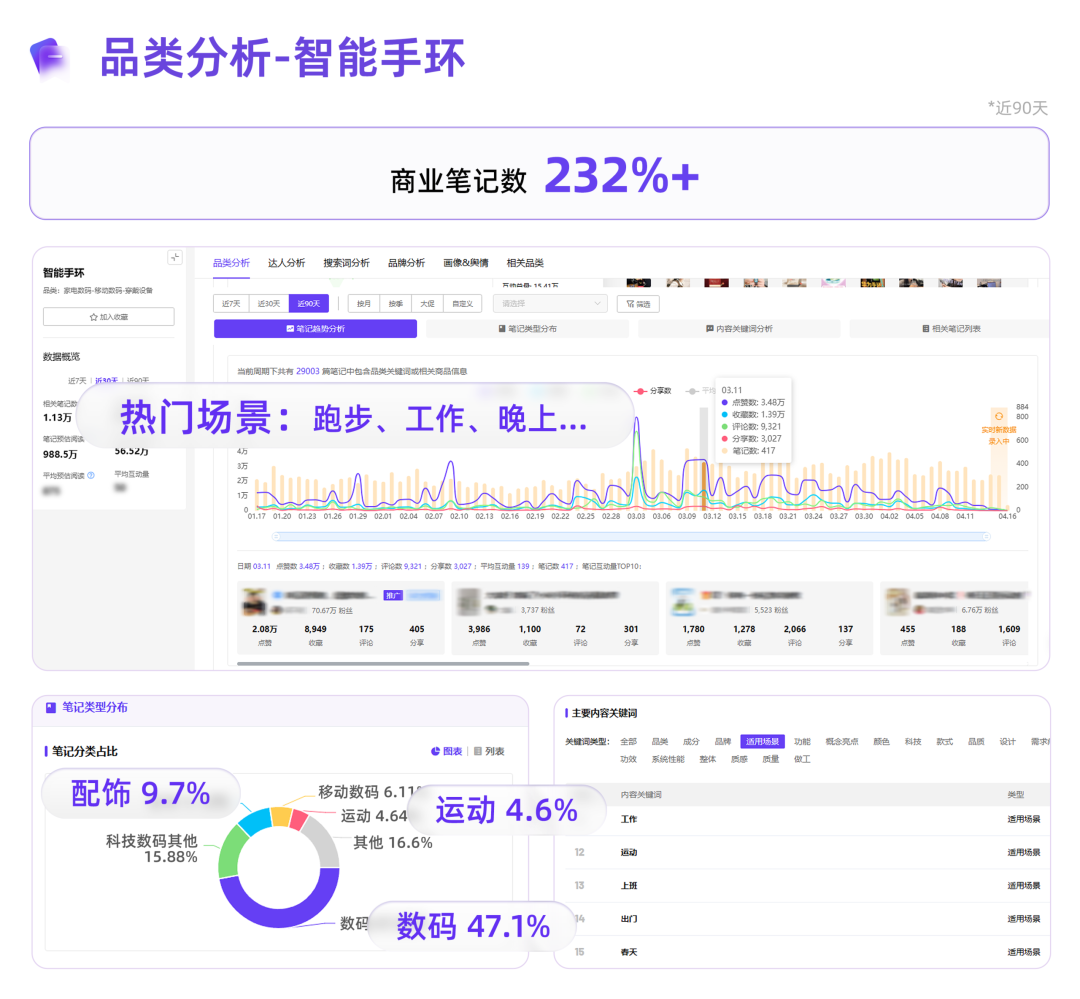Viewport: 1080px width, 999px height.
Task: Choose the 按月 grouping option
Action: pos(364,304)
